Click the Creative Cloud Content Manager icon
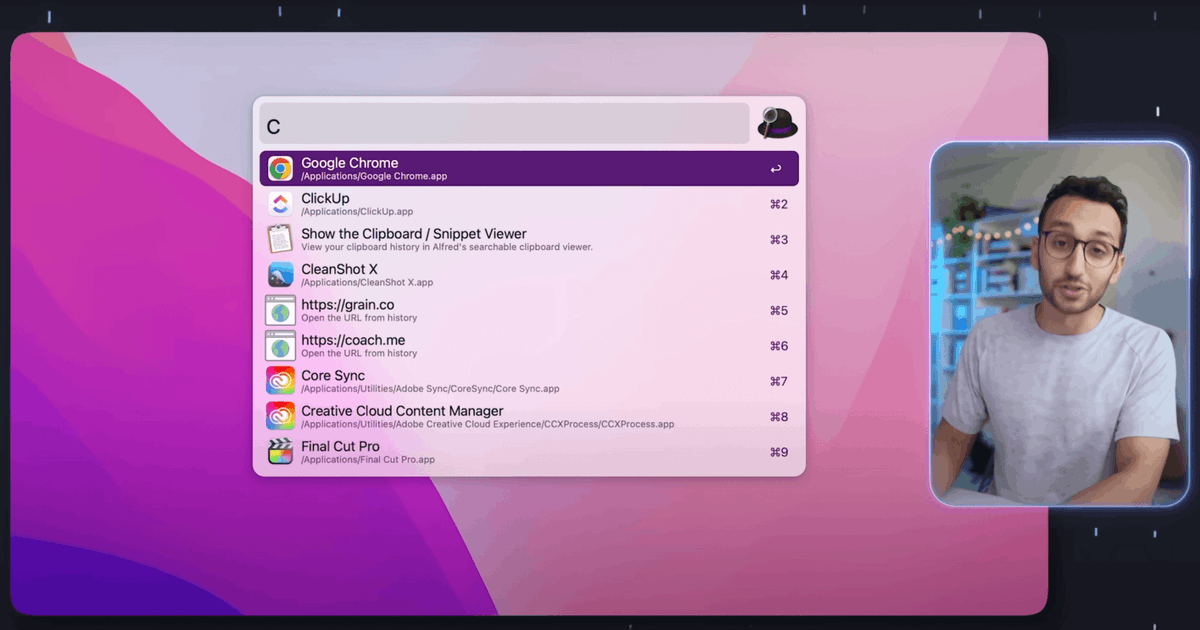The height and width of the screenshot is (630, 1200). (280, 416)
